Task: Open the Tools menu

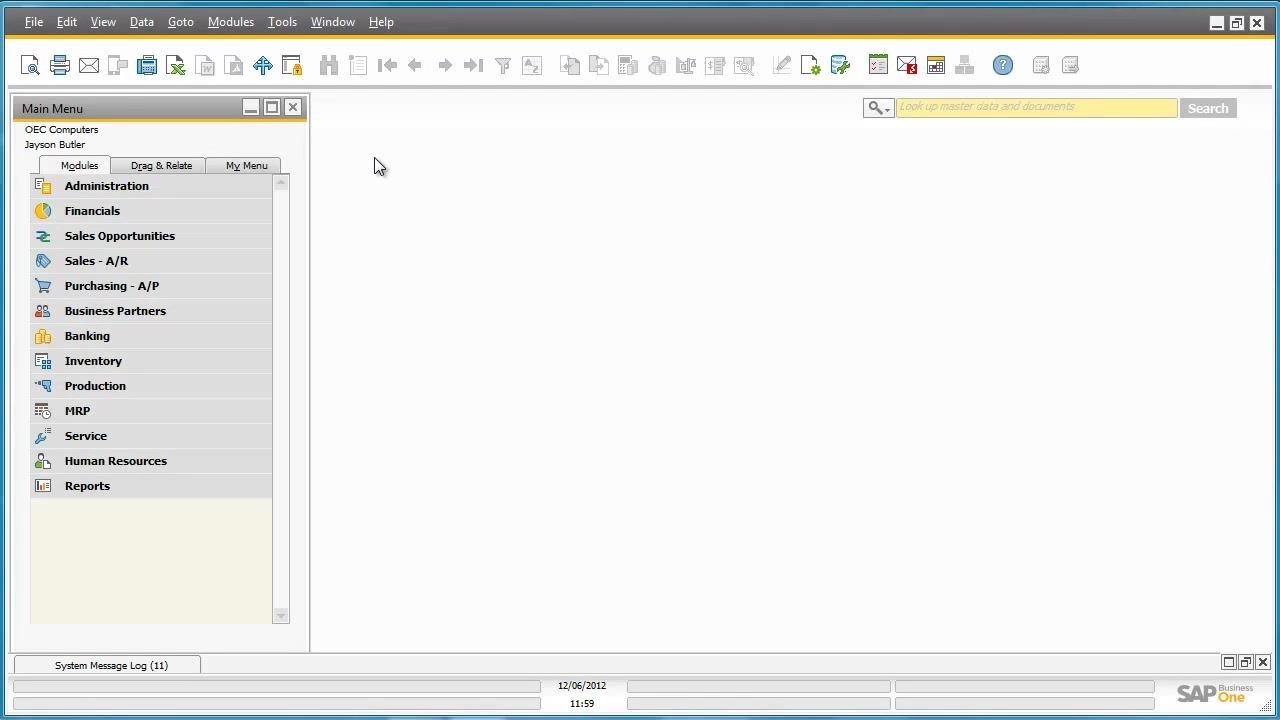Action: pos(282,22)
